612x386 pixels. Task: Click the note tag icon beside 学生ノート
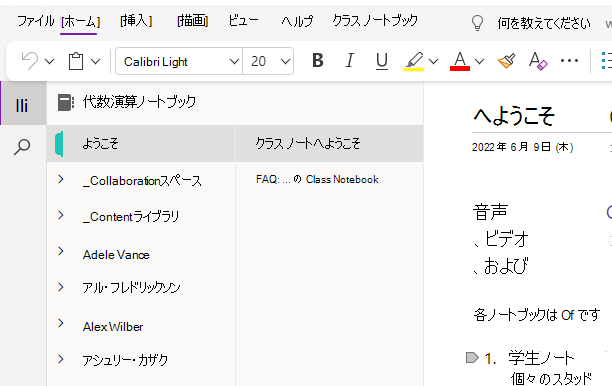point(472,358)
